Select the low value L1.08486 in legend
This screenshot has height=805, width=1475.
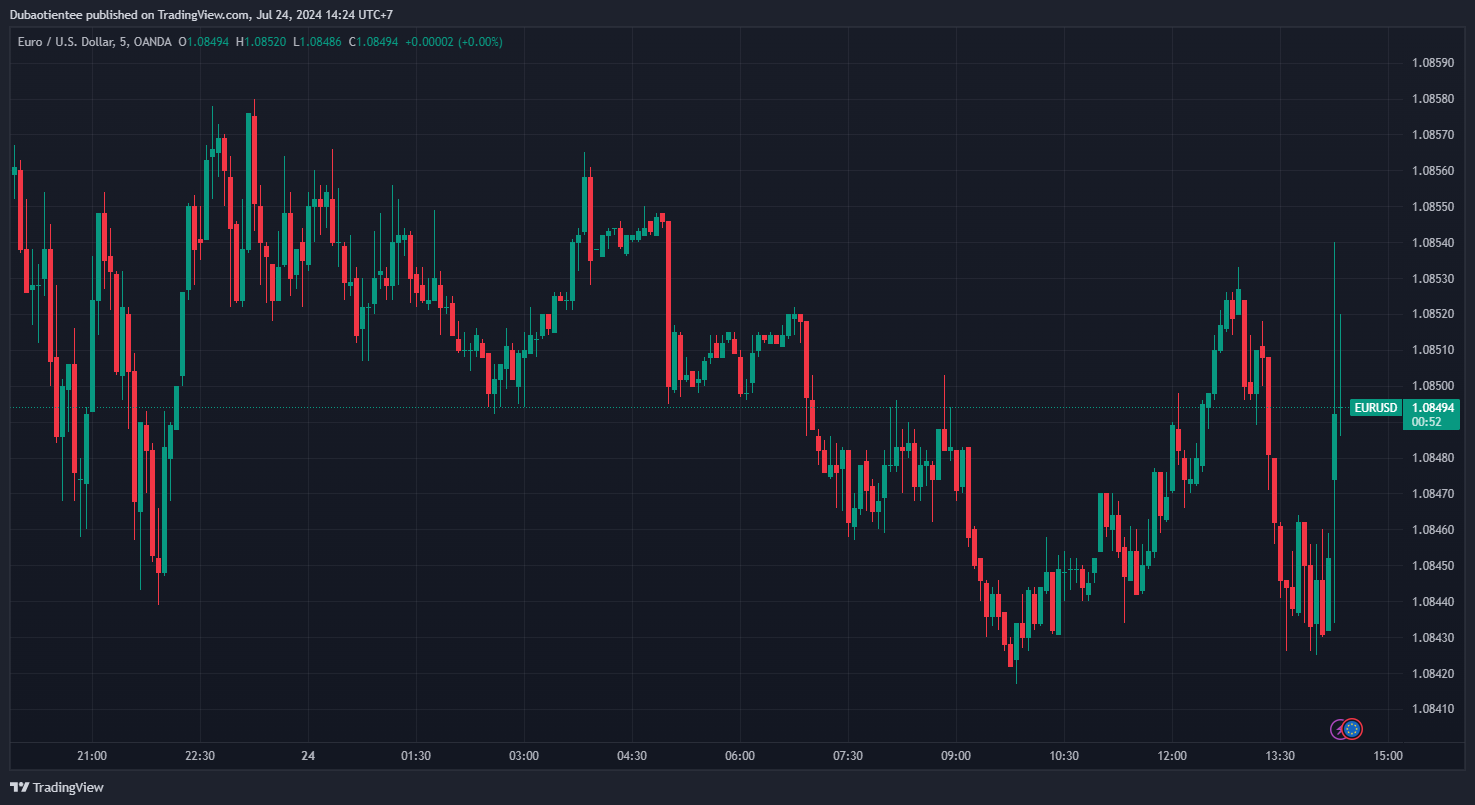pos(317,42)
